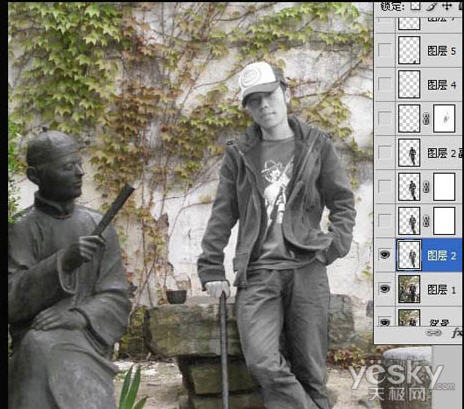Click the 图层 5 layer name
Screen dimensions: 464x409
click(442, 51)
